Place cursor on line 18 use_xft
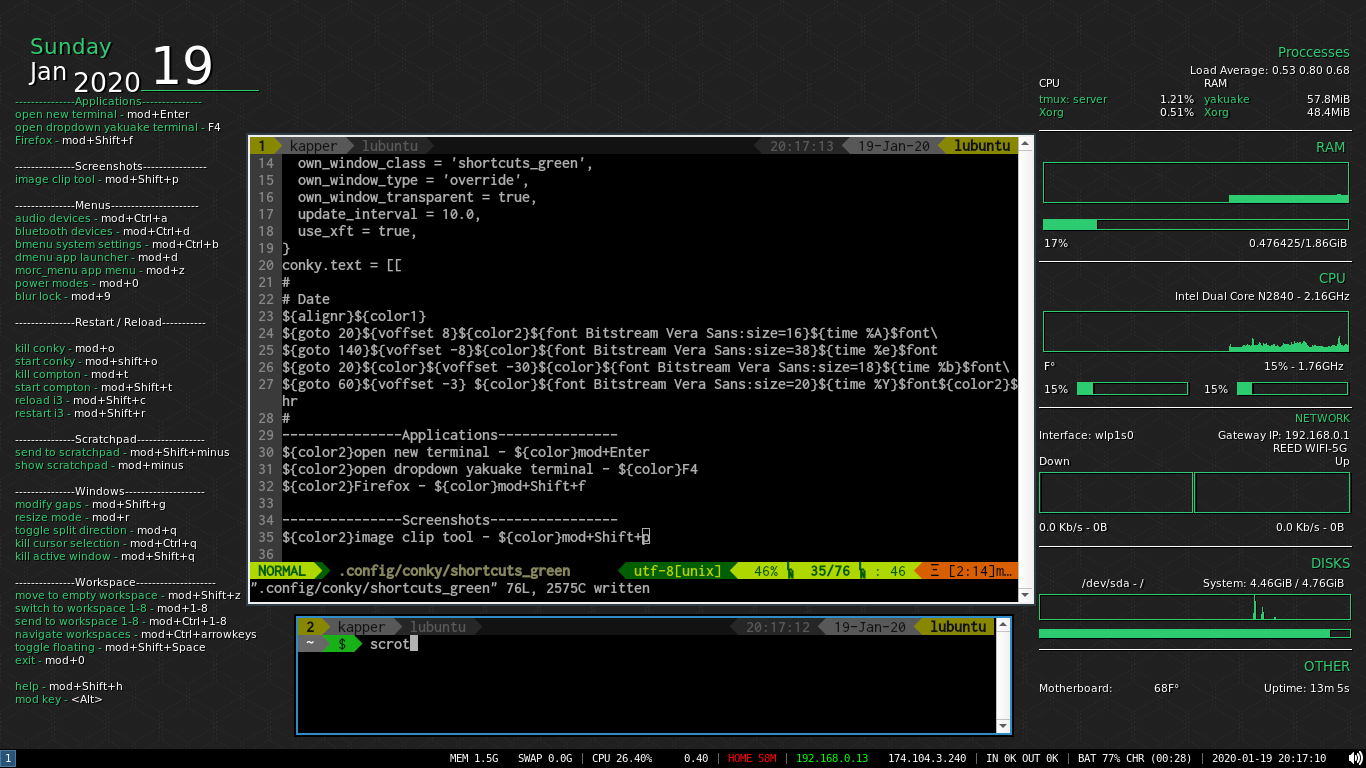This screenshot has height=768, width=1366. [x=357, y=231]
